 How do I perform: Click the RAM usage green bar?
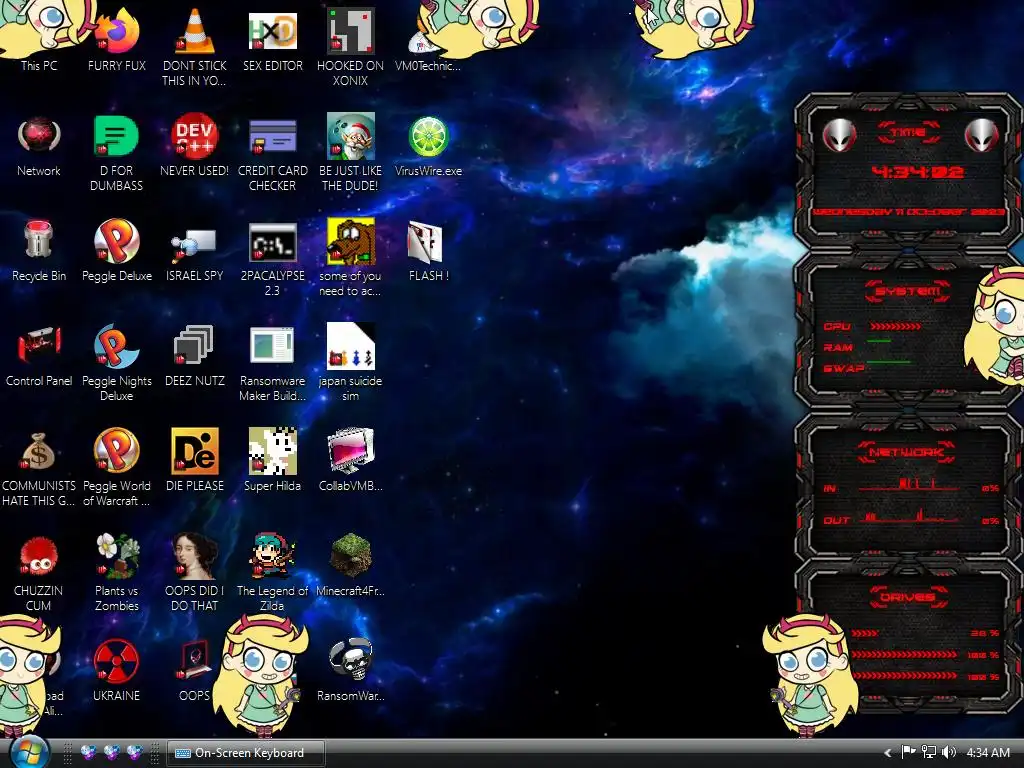pos(879,341)
